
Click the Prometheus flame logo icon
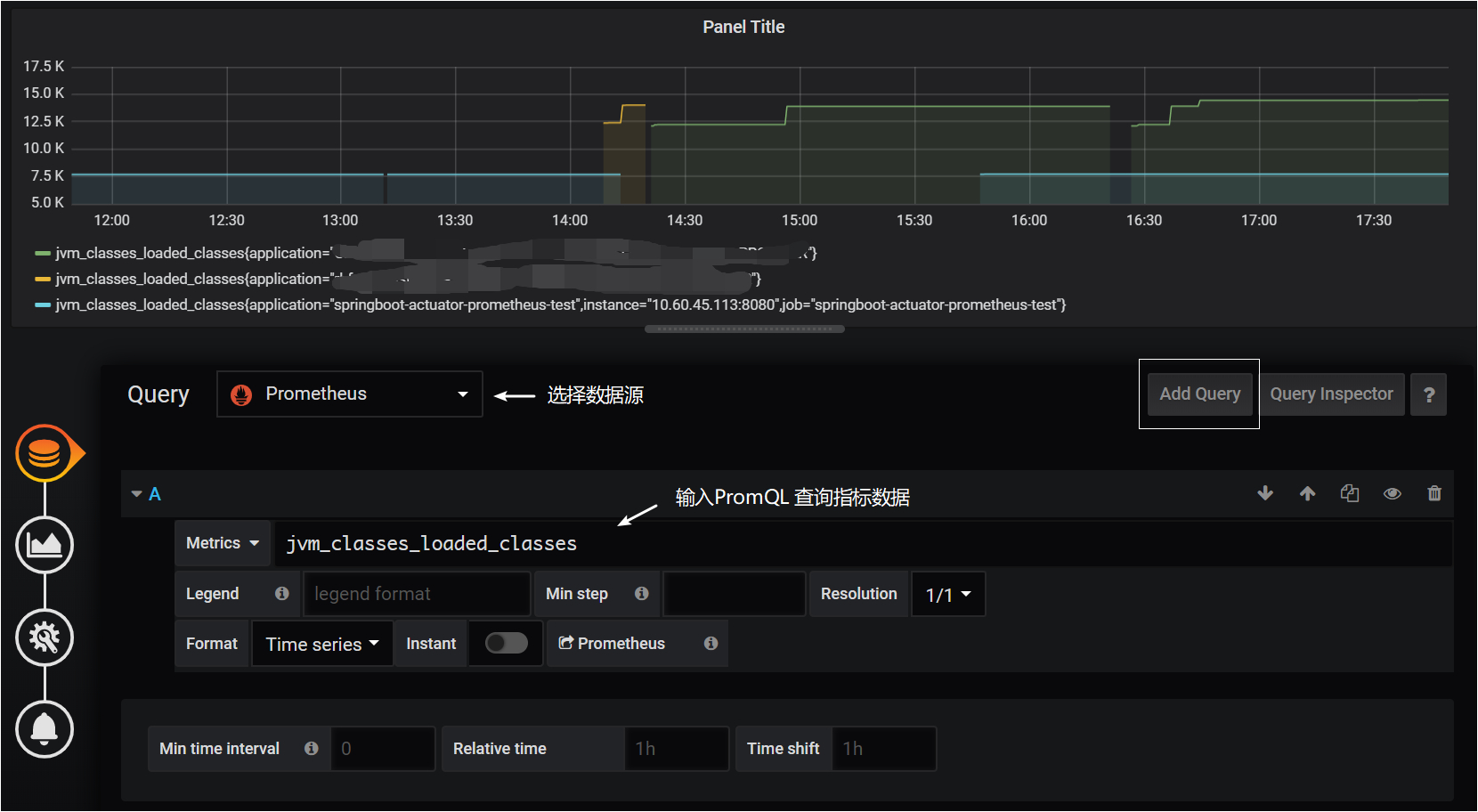pos(241,394)
